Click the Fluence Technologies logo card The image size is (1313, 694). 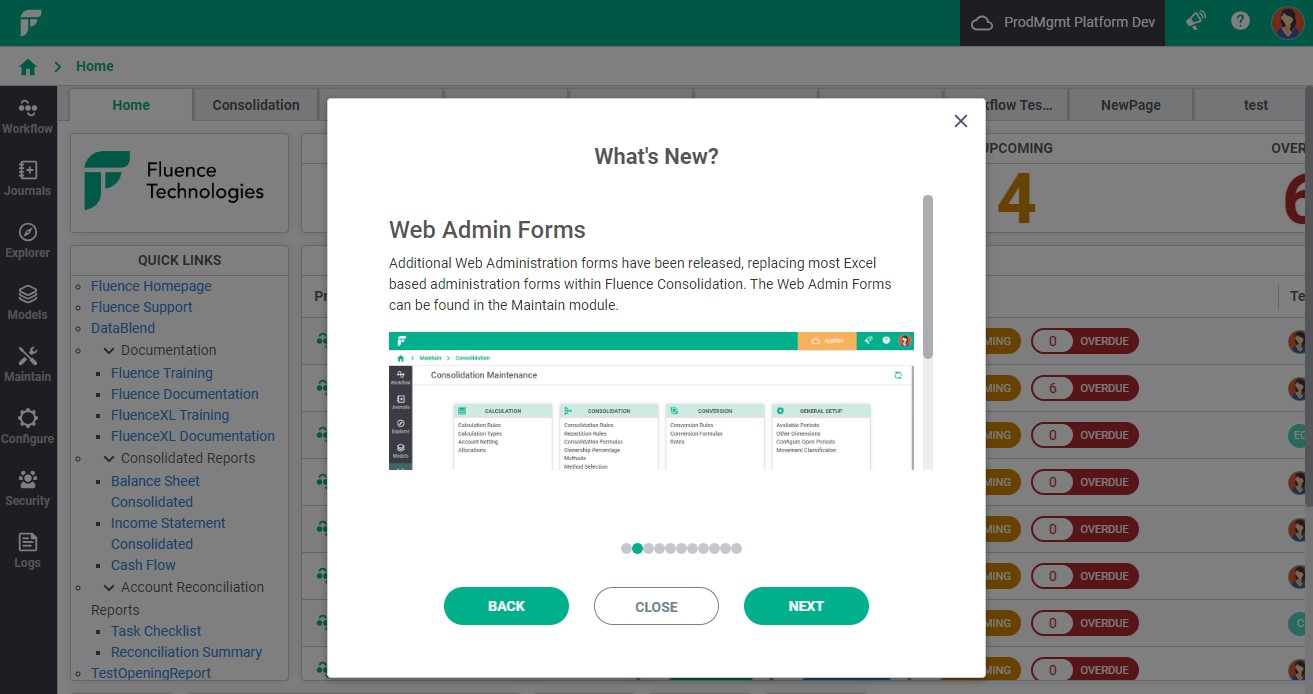(180, 182)
